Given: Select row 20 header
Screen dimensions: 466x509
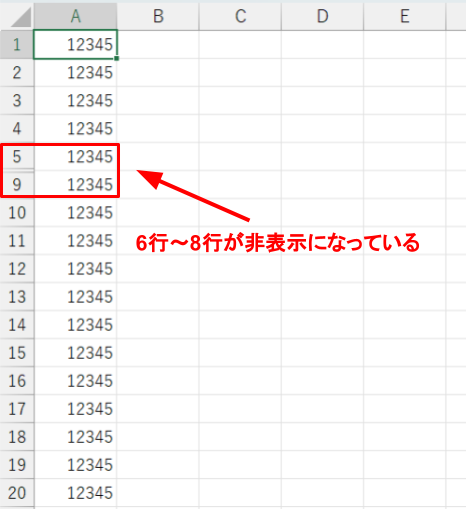Looking at the screenshot, I should pyautogui.click(x=17, y=493).
